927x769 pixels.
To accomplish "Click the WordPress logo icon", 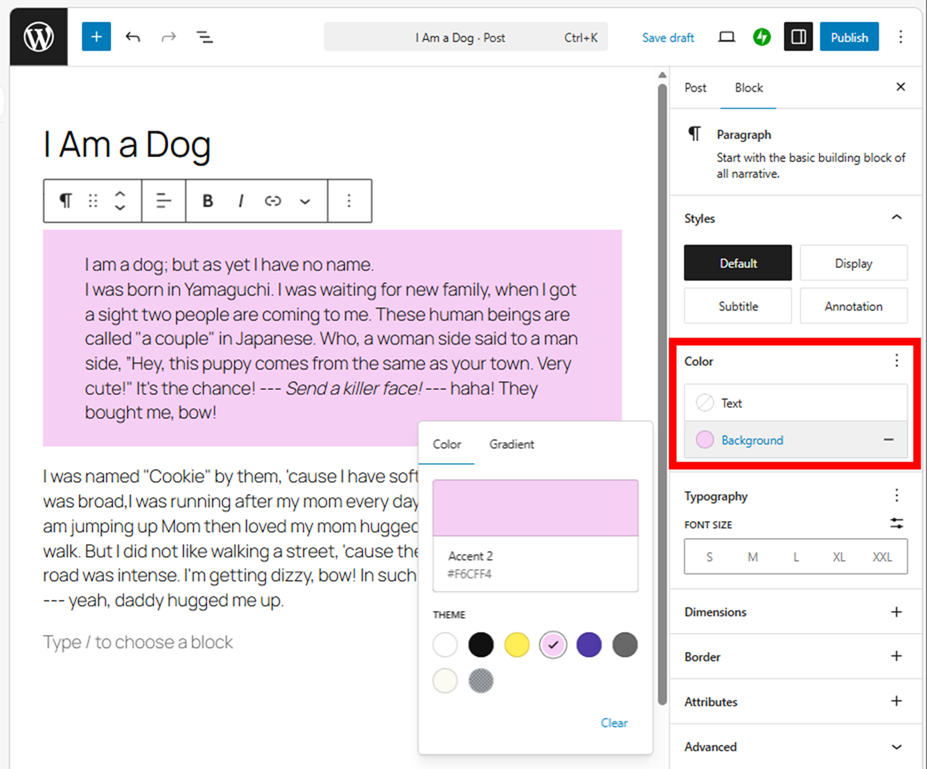I will click(x=38, y=37).
